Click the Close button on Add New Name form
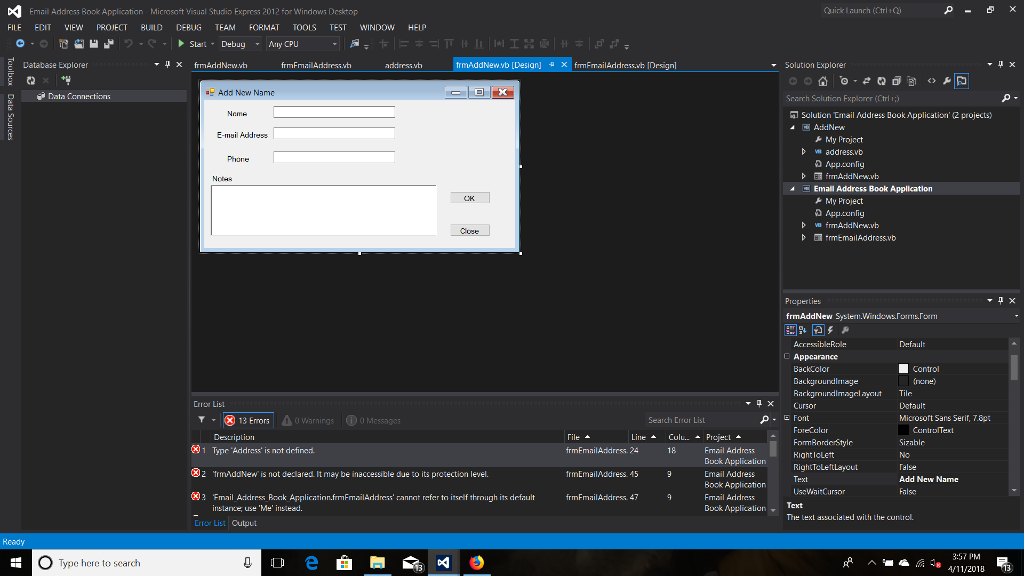Viewport: 1024px width, 576px height. tap(469, 230)
